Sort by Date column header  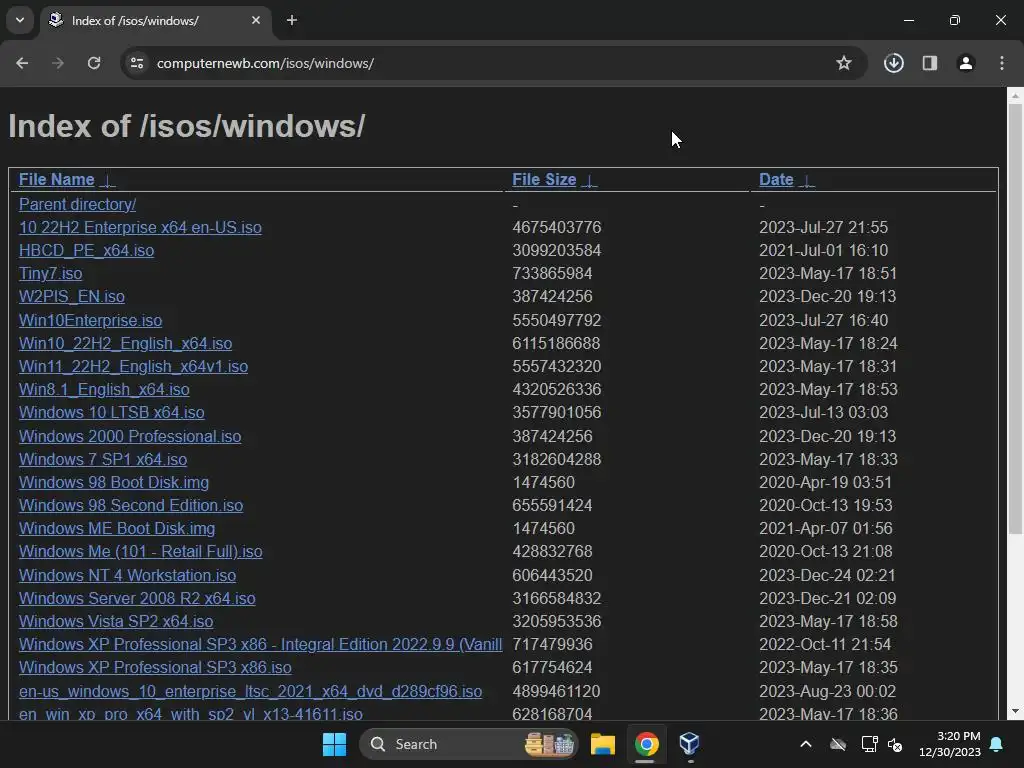(776, 180)
